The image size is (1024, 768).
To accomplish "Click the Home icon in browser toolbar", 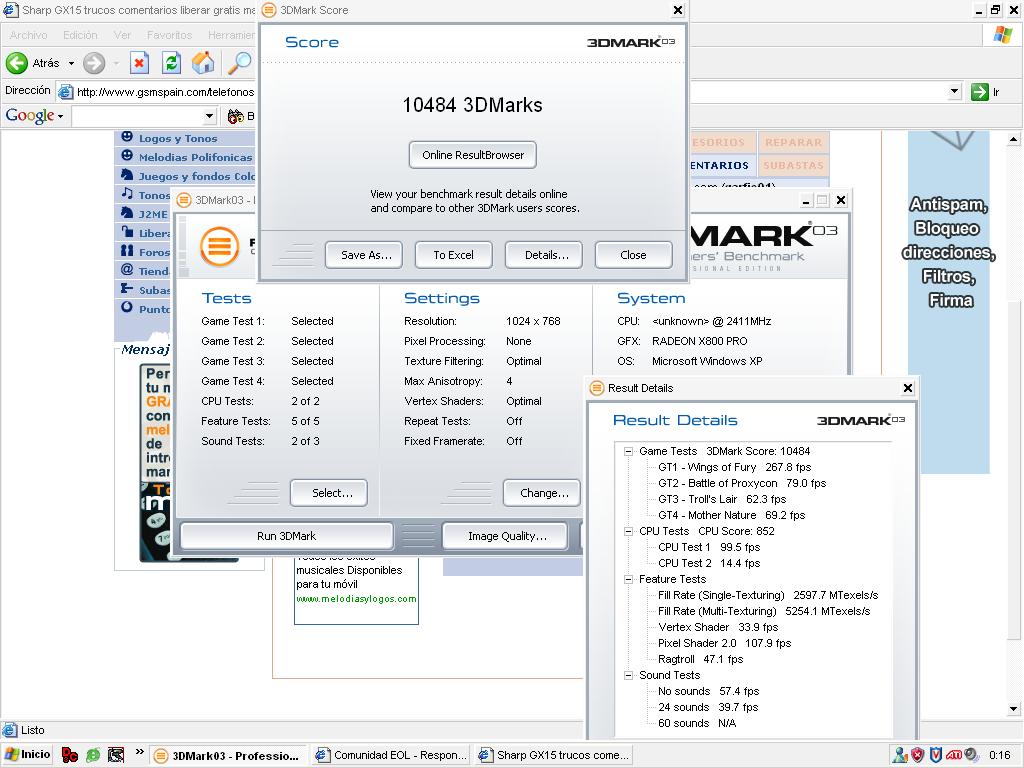I will (203, 63).
